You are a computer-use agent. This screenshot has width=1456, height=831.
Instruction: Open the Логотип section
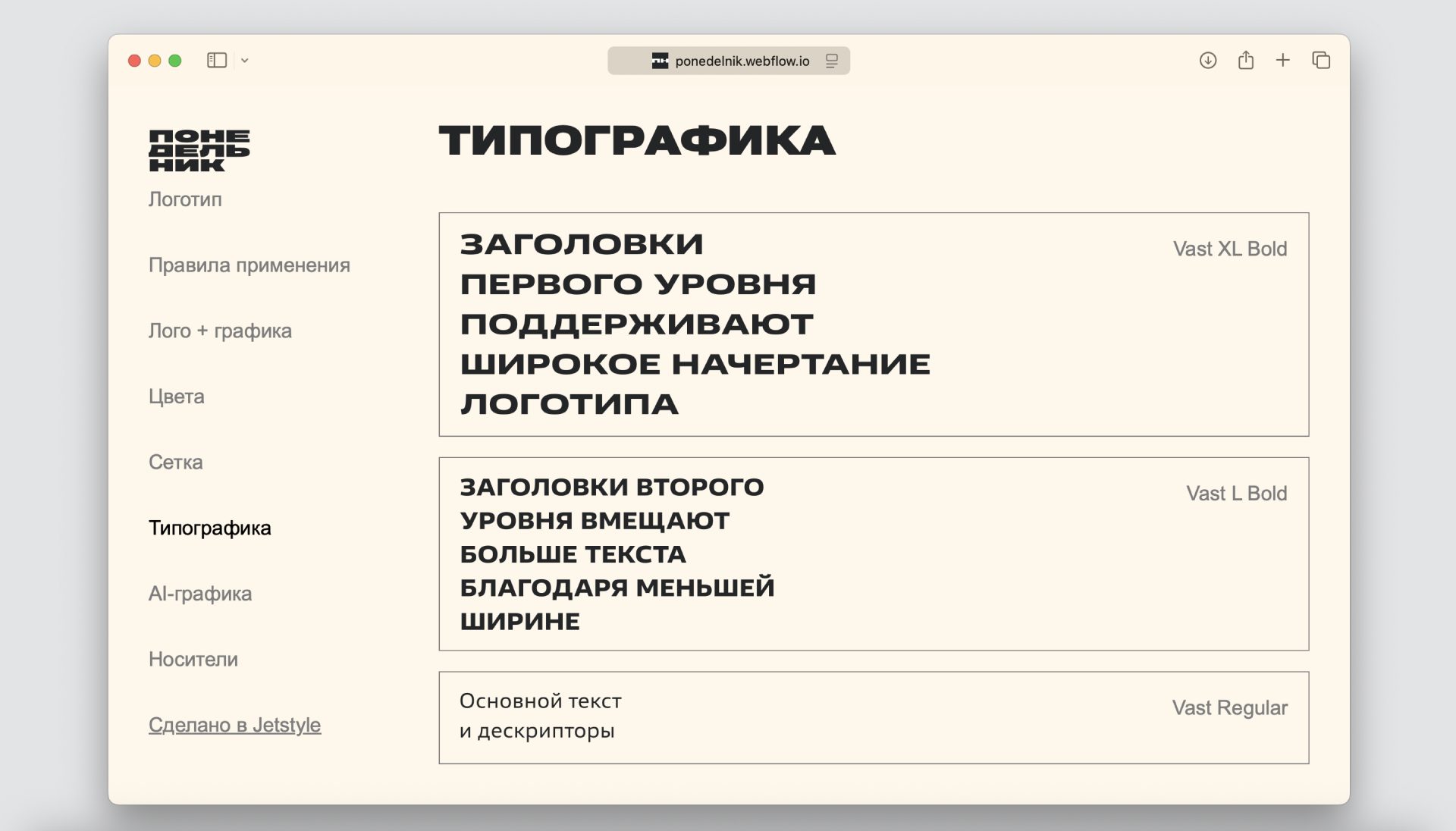(185, 199)
